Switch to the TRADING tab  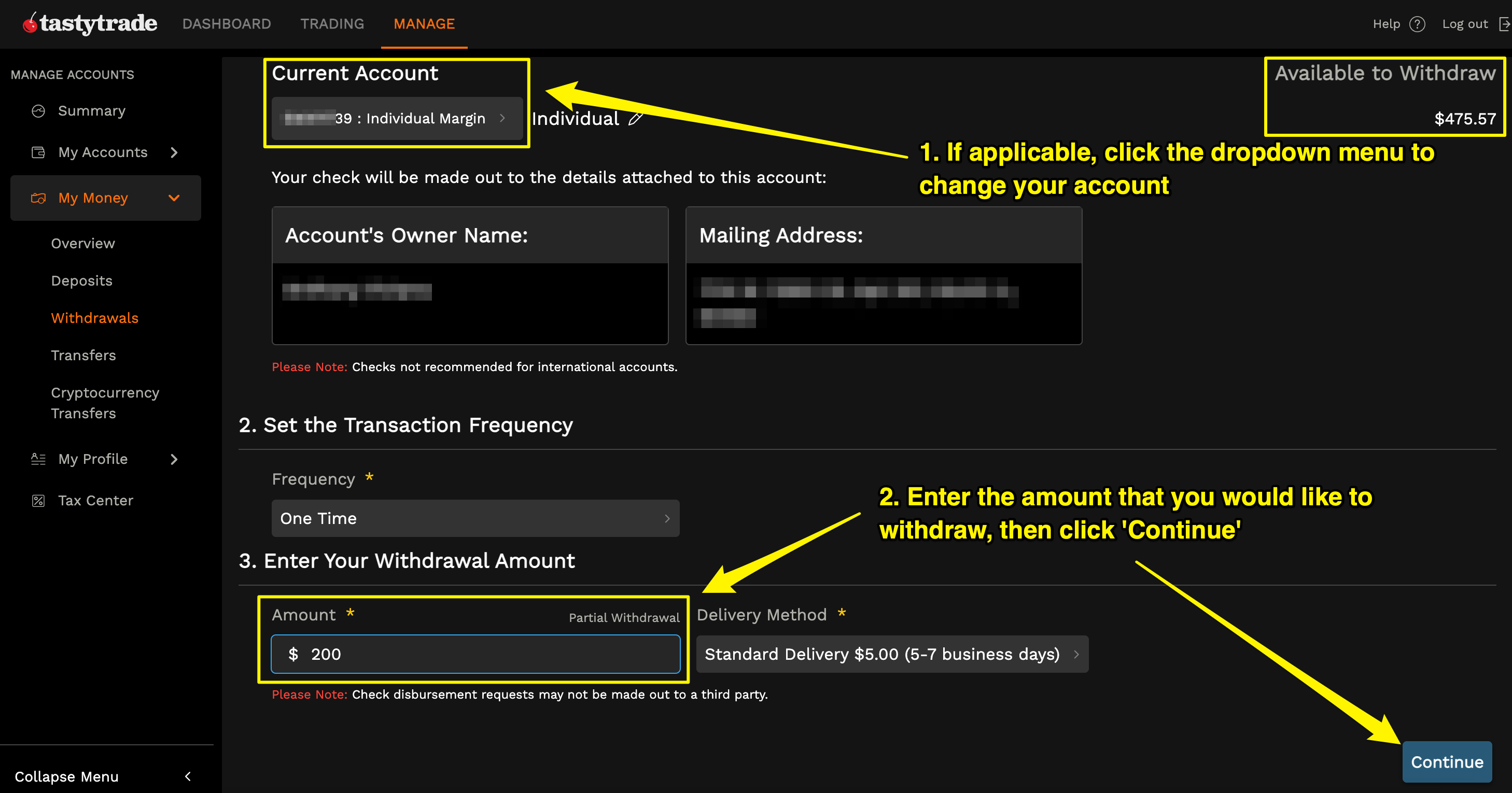point(332,23)
